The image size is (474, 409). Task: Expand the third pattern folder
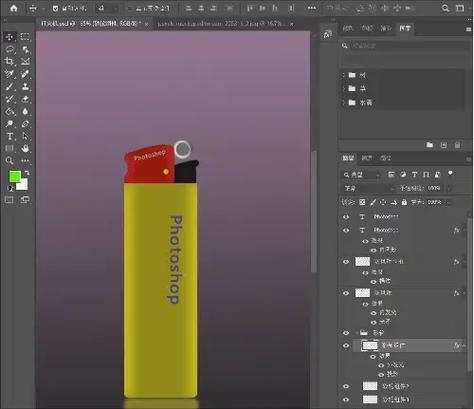click(x=343, y=102)
